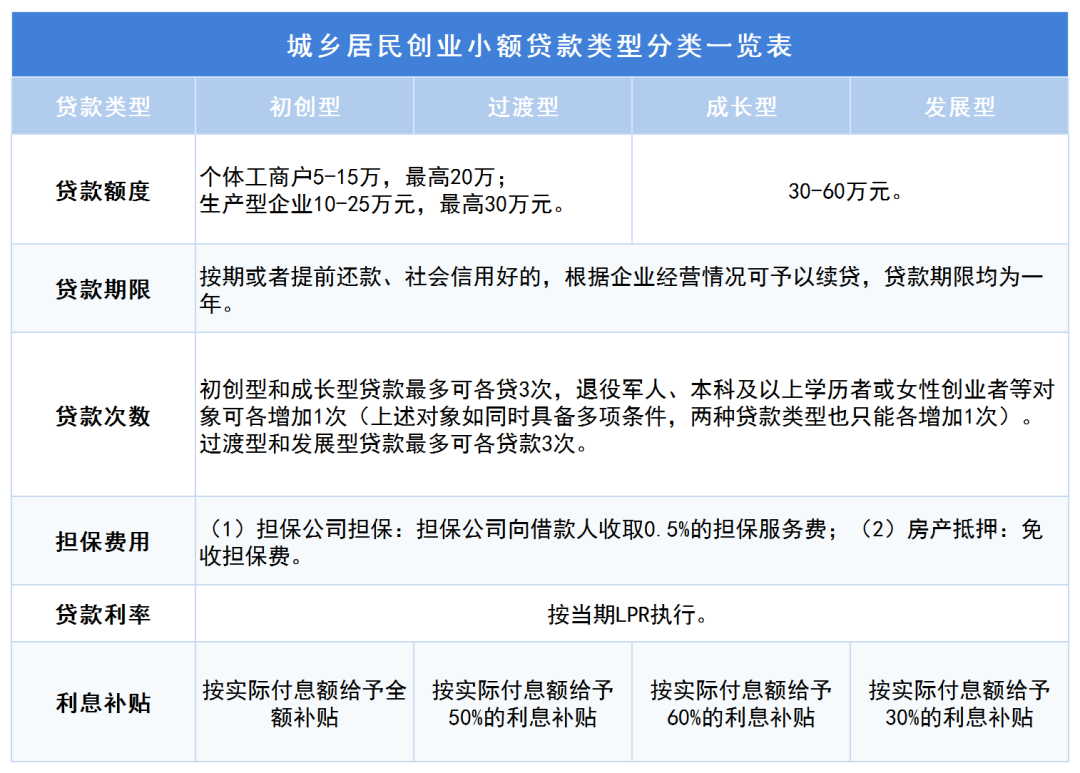
Task: Click the 贷款期限 row label
Action: [103, 289]
